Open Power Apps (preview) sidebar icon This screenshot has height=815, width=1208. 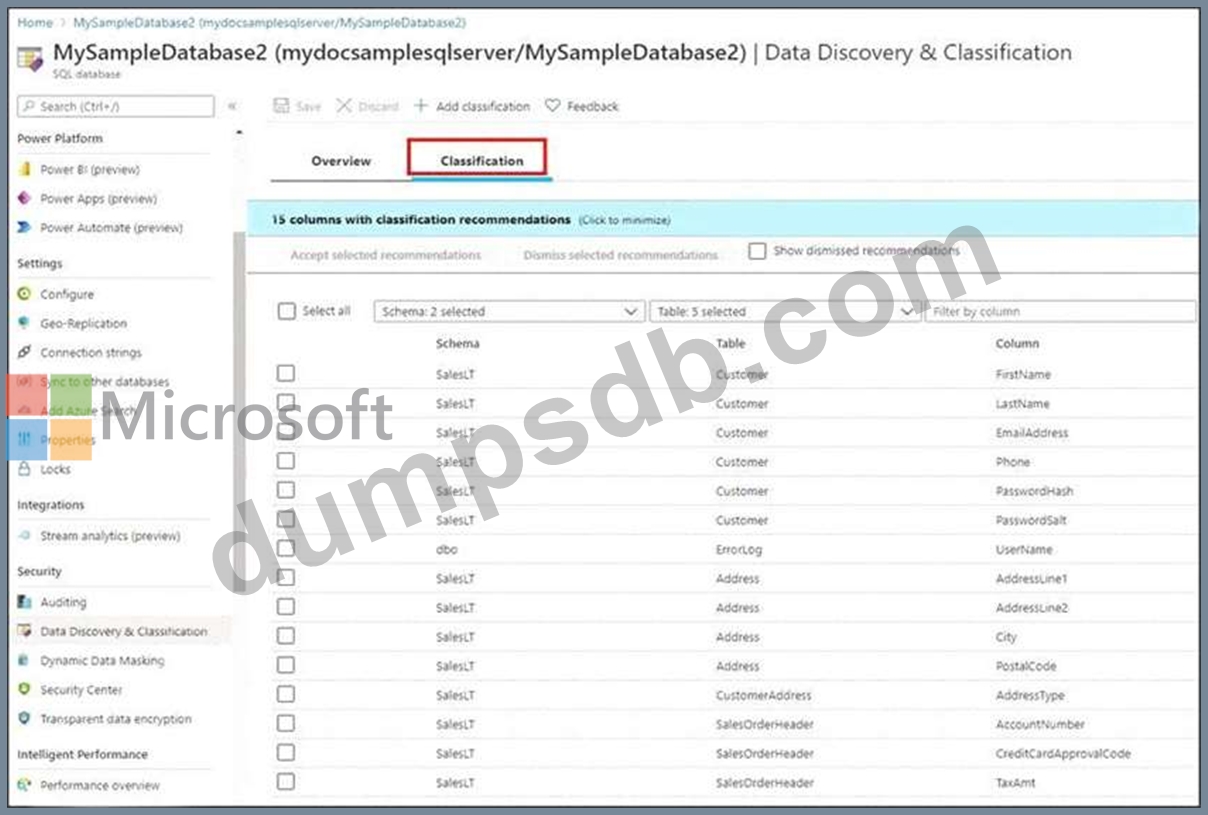(25, 199)
